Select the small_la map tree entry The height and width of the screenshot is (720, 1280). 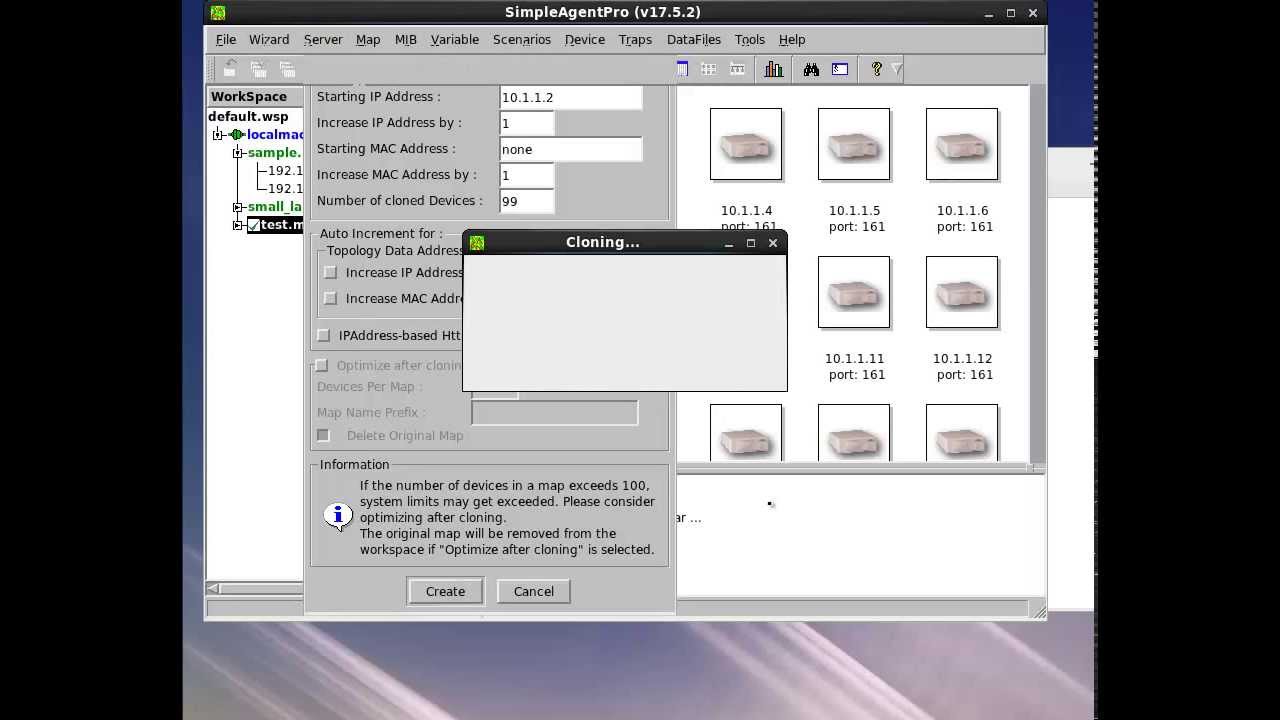275,207
